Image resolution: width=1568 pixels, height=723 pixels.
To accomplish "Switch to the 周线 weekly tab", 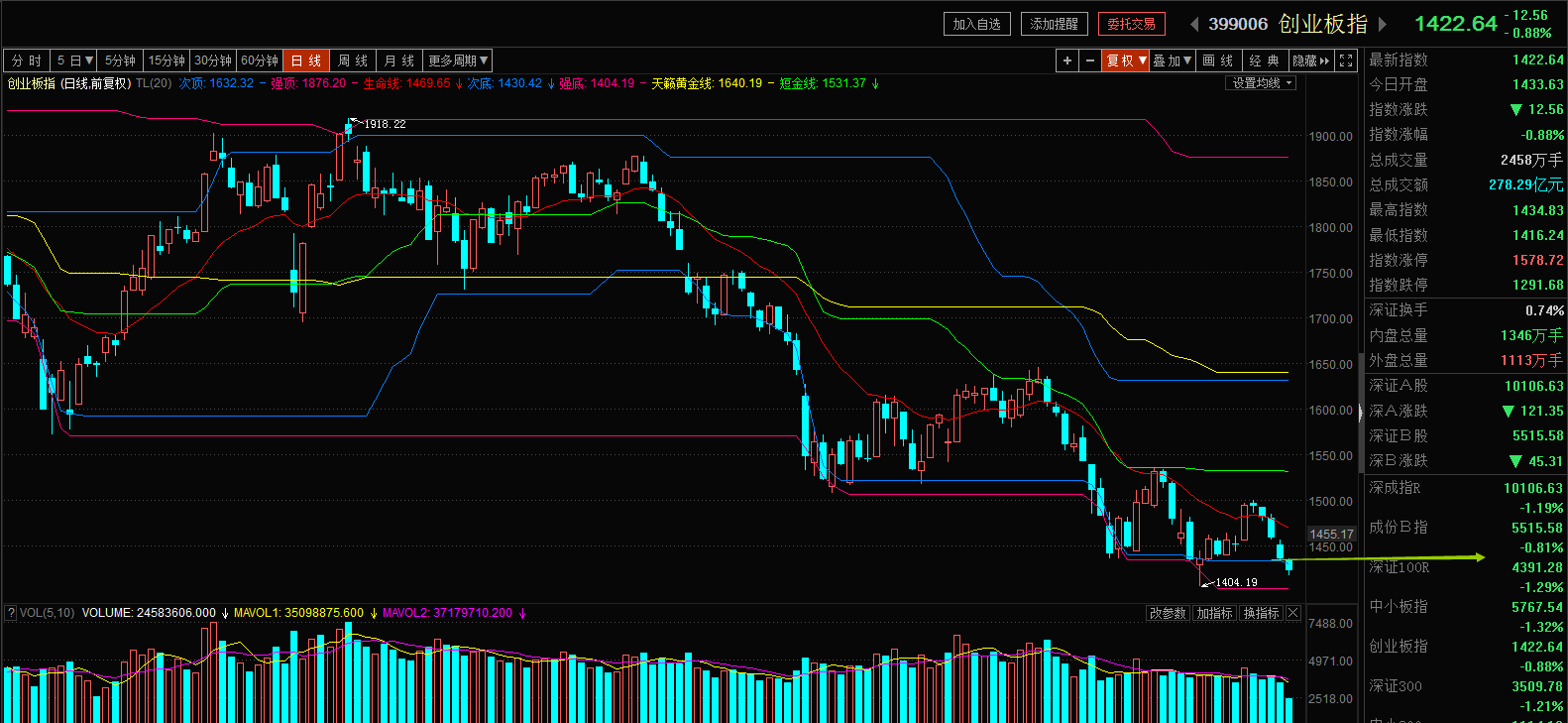I will [352, 60].
